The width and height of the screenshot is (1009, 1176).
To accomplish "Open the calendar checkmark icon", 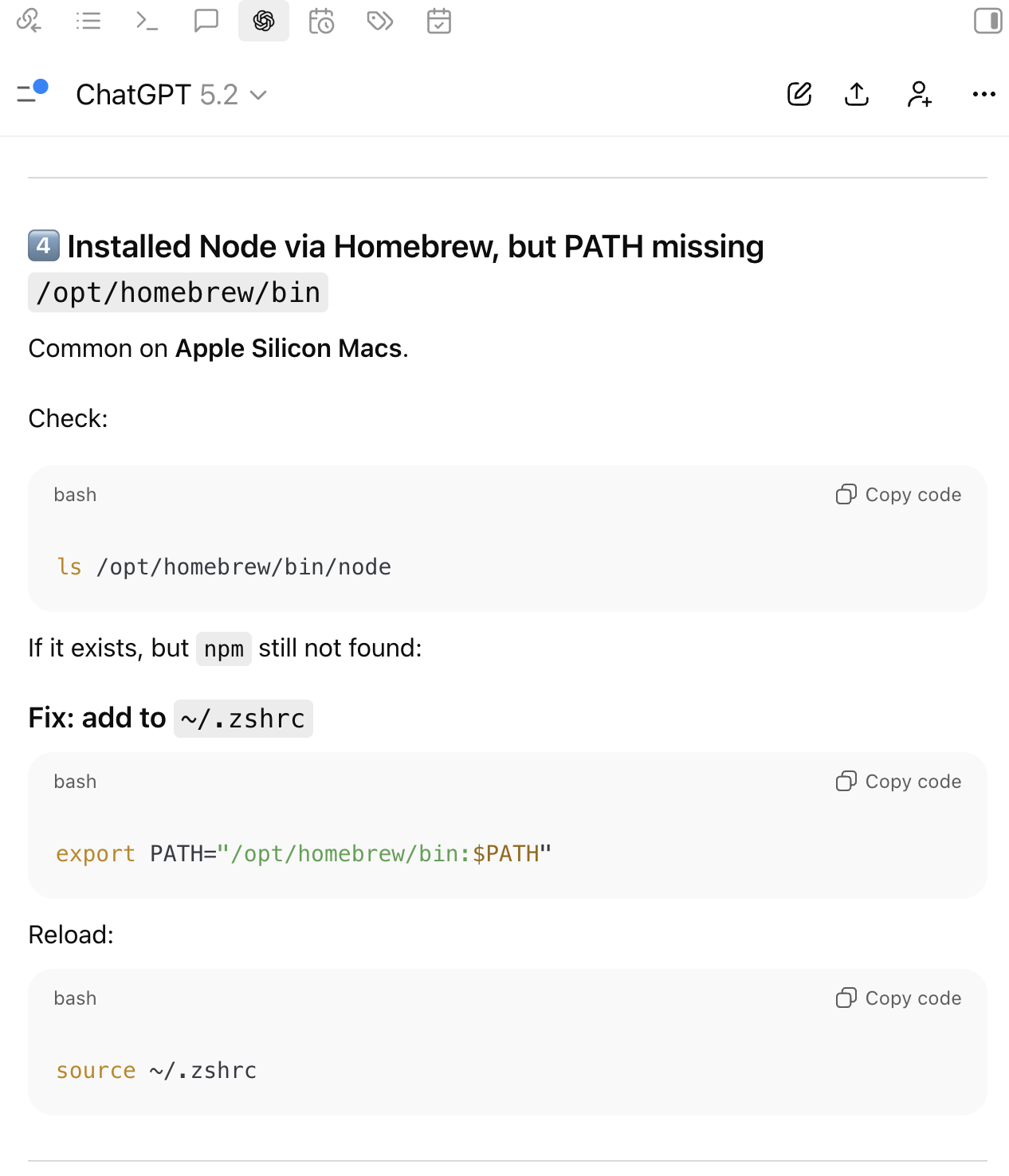I will [439, 21].
